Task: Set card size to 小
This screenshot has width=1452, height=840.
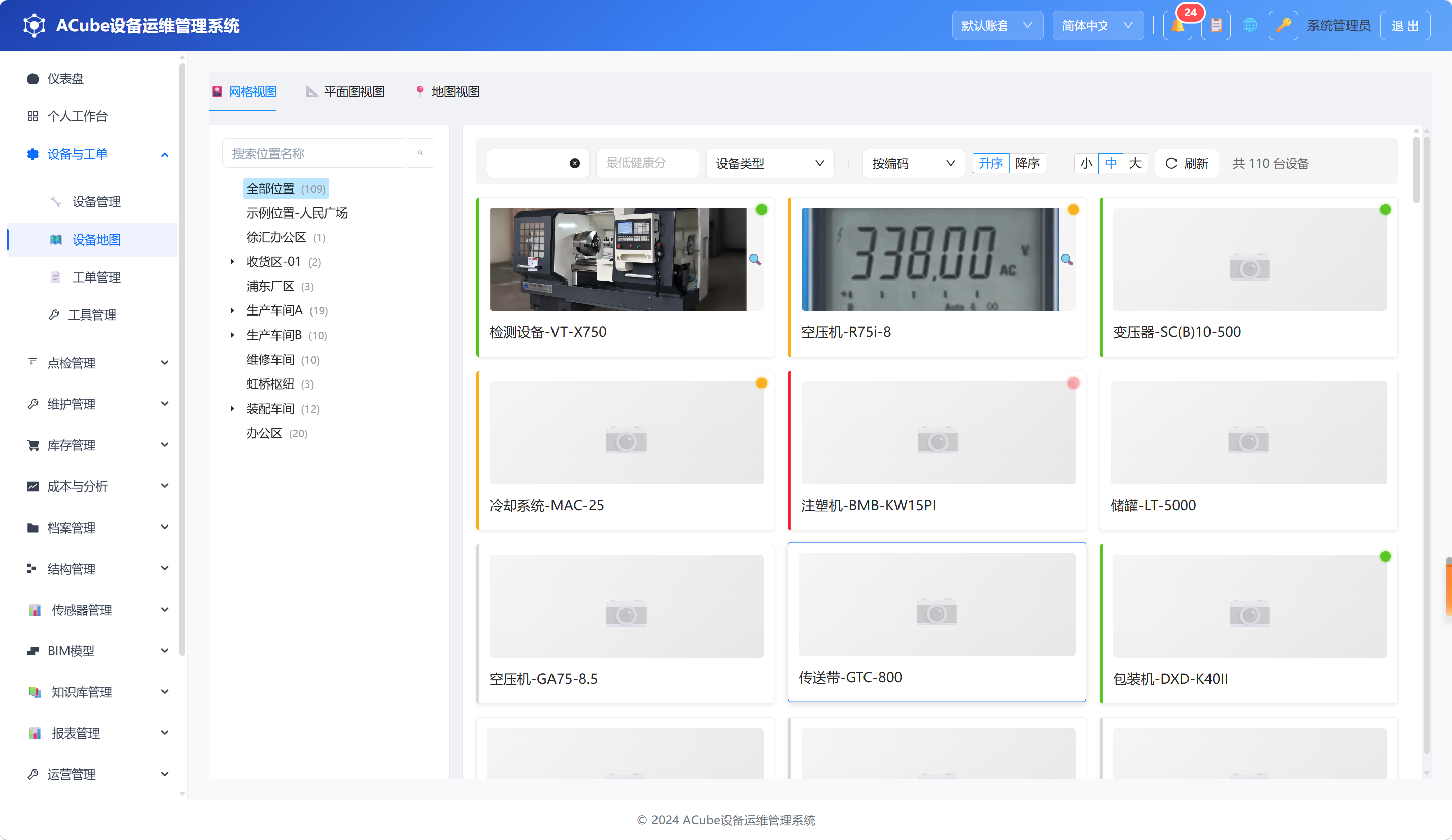Action: pos(1086,164)
